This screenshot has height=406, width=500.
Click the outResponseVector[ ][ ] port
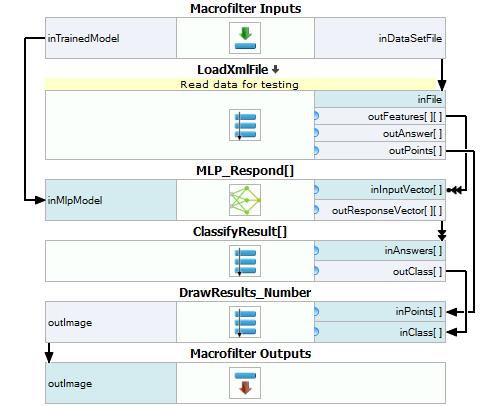(380, 210)
